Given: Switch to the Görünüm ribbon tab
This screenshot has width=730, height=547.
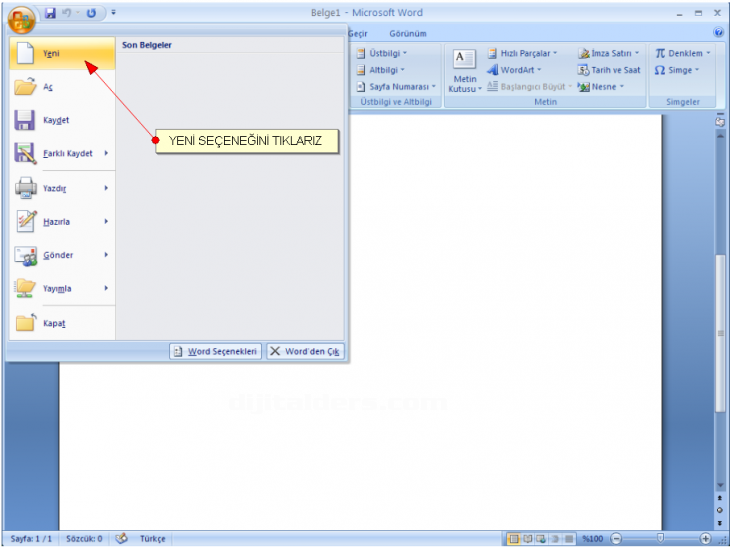Looking at the screenshot, I should pos(408,34).
